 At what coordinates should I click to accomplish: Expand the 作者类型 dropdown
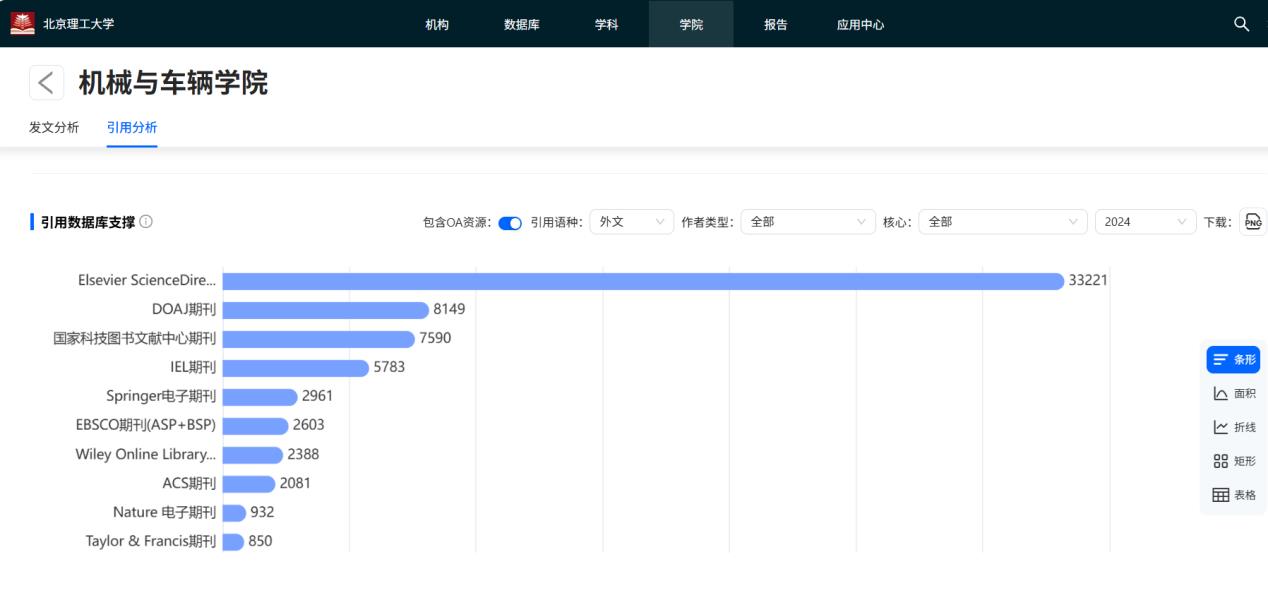(808, 222)
